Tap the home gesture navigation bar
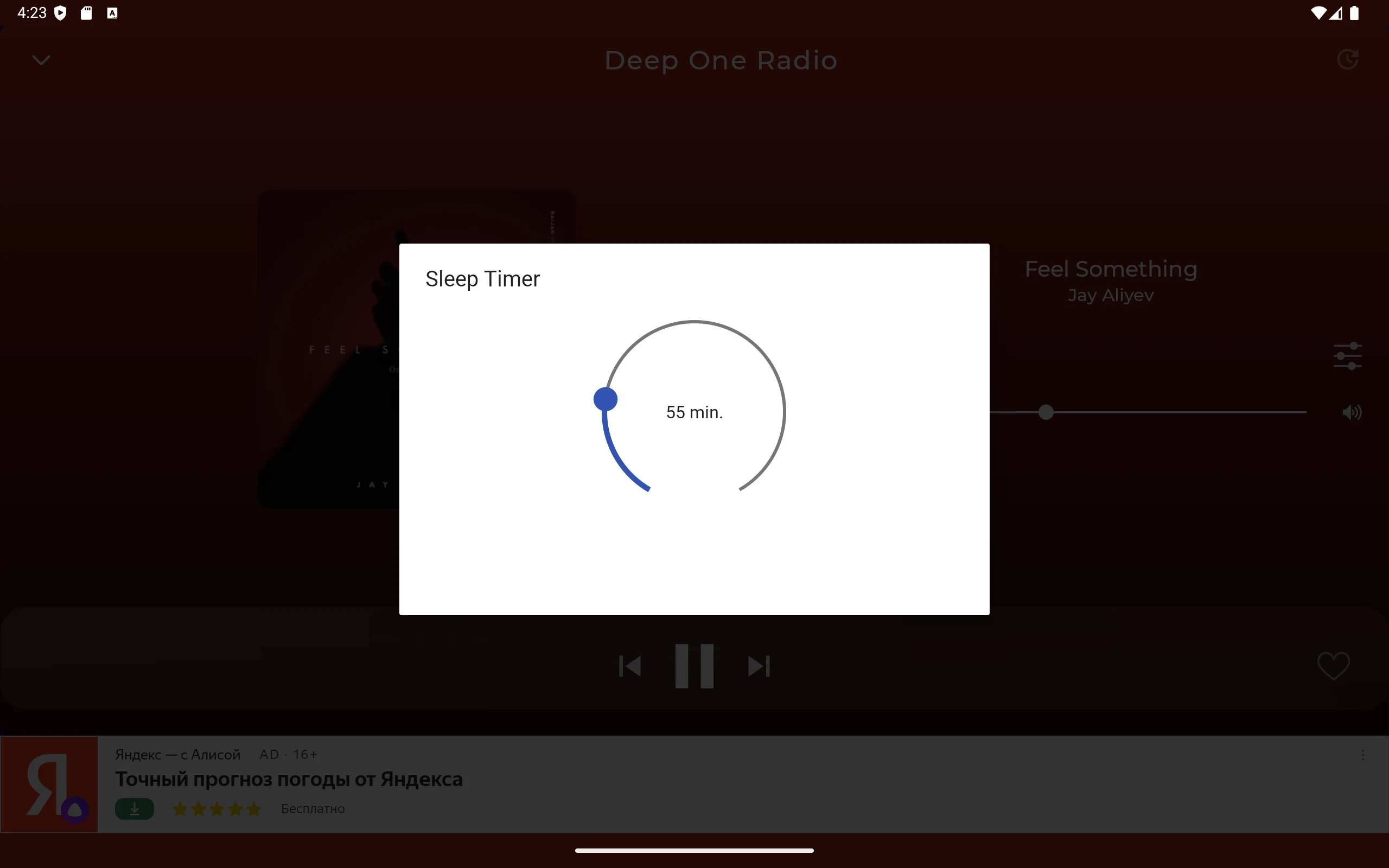The width and height of the screenshot is (1389, 868). point(694,850)
